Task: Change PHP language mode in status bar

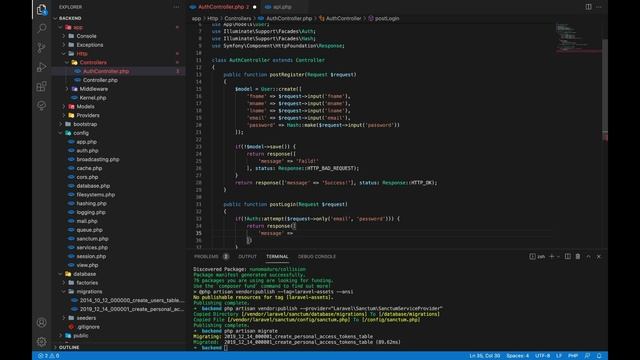Action: 573,356
